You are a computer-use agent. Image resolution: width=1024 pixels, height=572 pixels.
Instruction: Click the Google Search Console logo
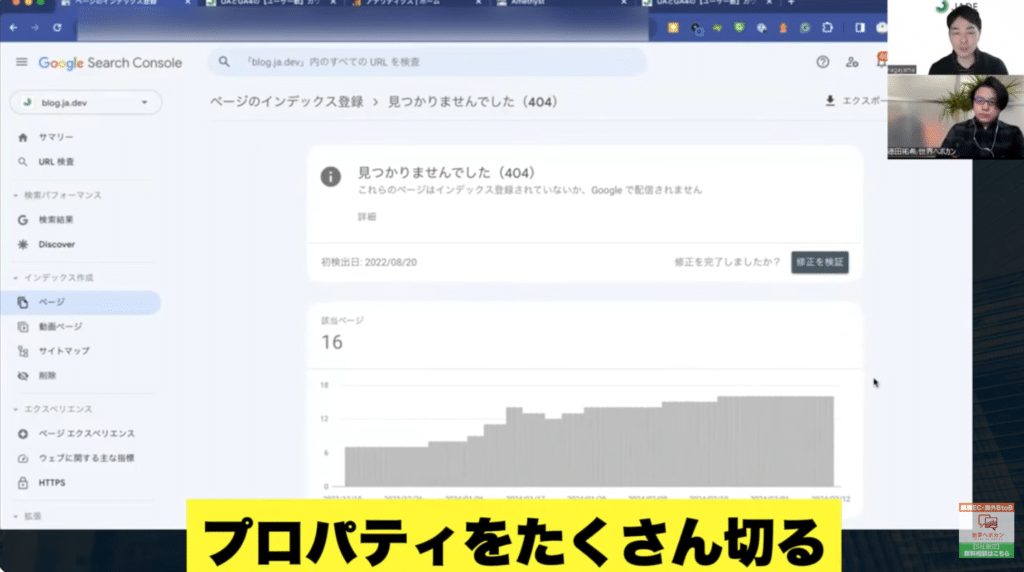110,63
